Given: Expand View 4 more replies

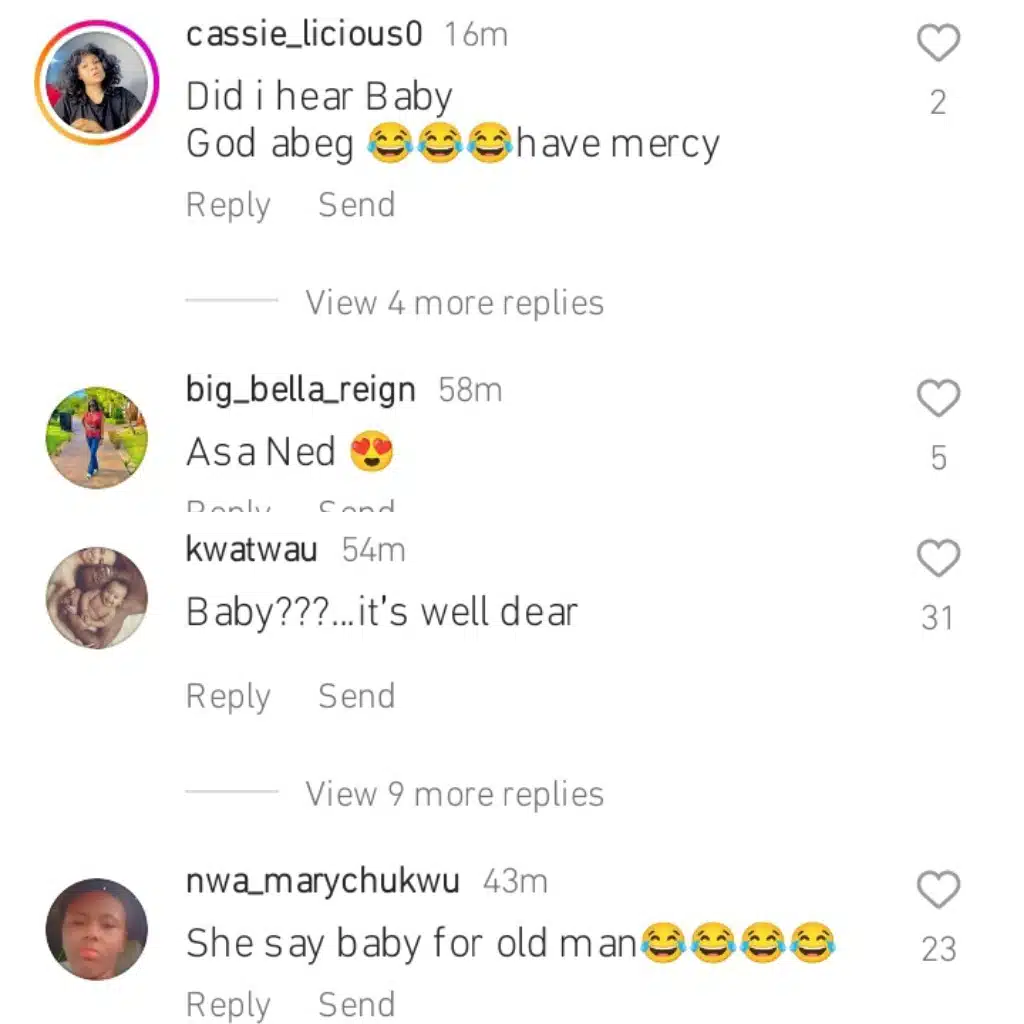Looking at the screenshot, I should 454,302.
